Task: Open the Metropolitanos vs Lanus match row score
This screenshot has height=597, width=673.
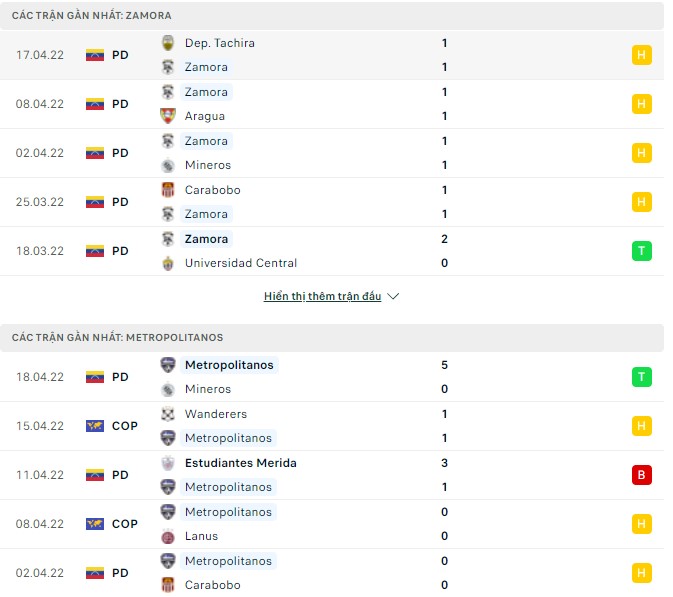Action: (444, 524)
